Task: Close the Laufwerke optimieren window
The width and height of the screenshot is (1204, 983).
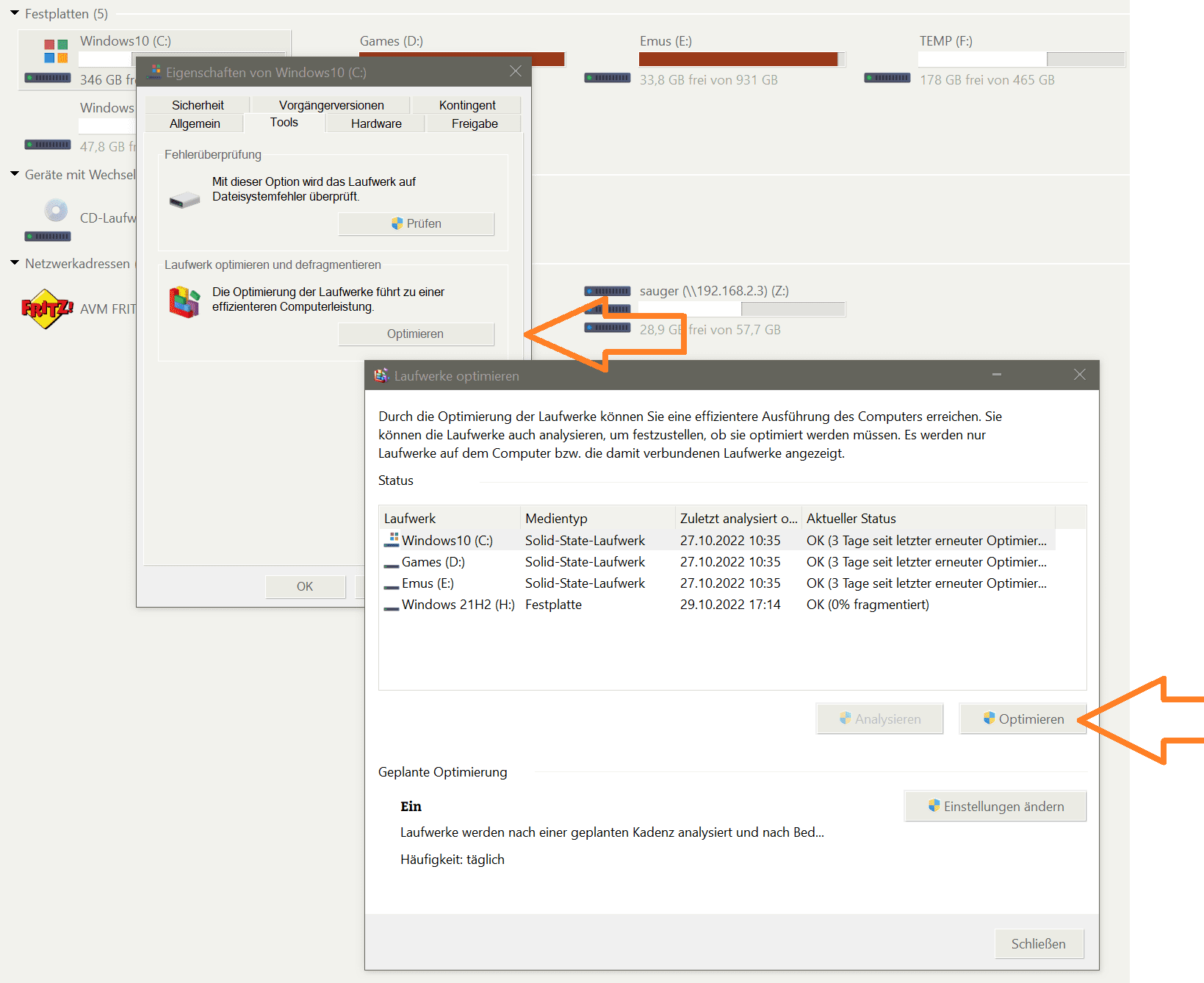Action: 1080,375
